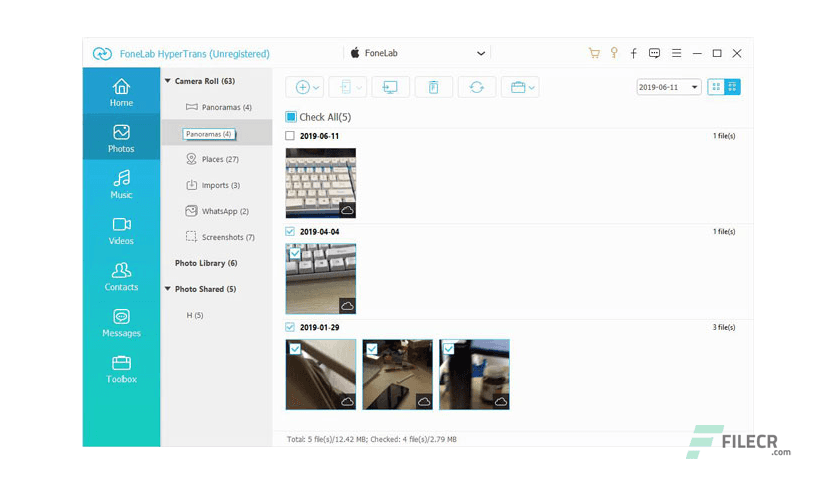Open the 2019-01-29 thumbnail showing jar
Screen dimensions: 836x484
click(x=474, y=374)
